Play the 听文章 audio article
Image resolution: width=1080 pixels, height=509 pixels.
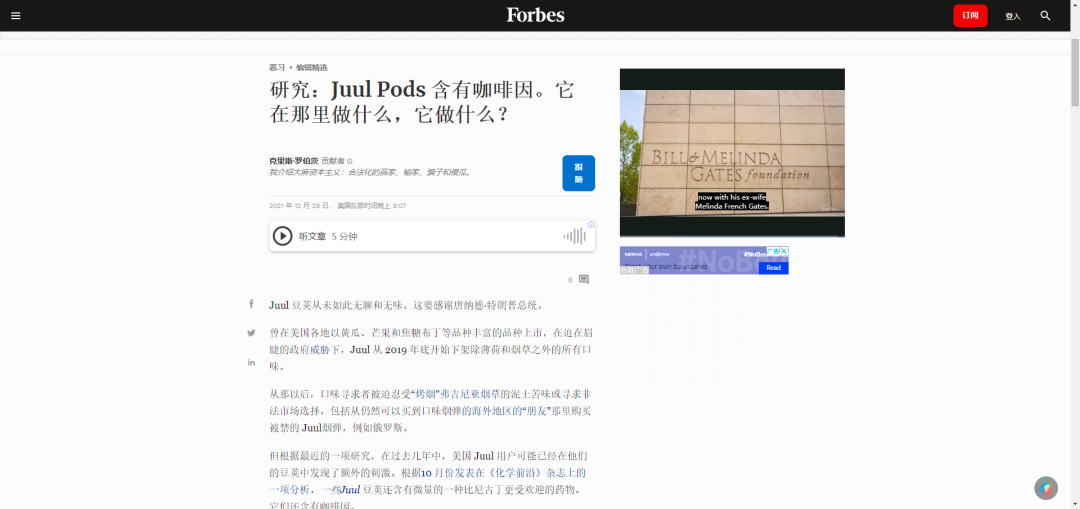282,236
